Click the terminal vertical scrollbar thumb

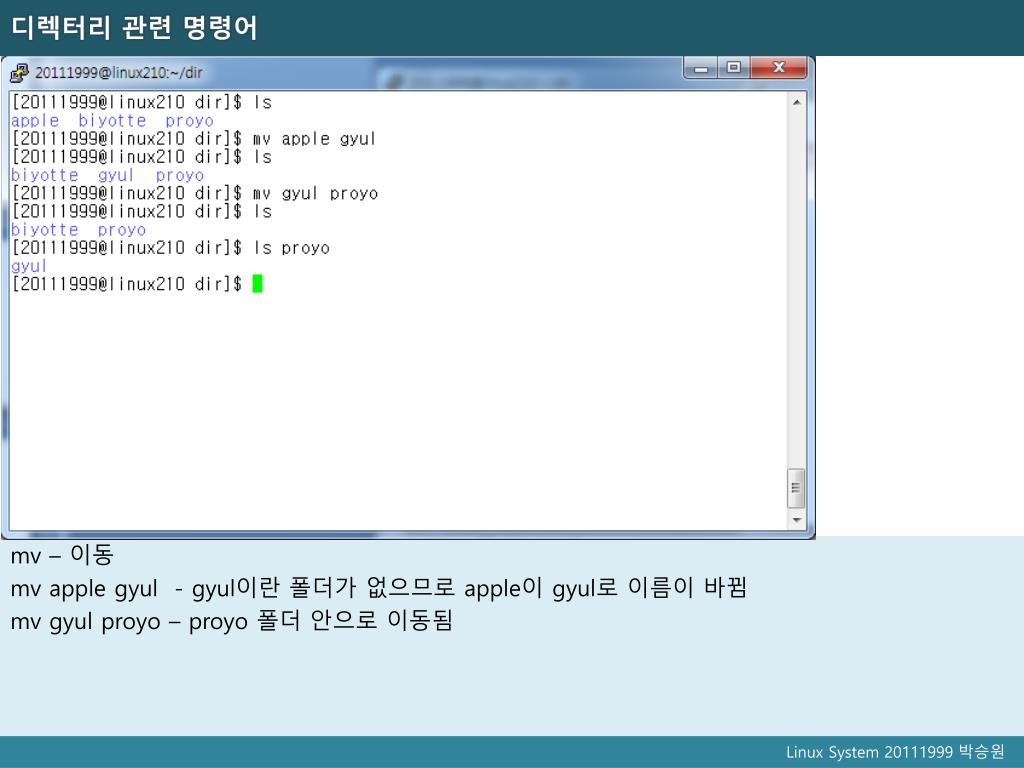coord(796,488)
